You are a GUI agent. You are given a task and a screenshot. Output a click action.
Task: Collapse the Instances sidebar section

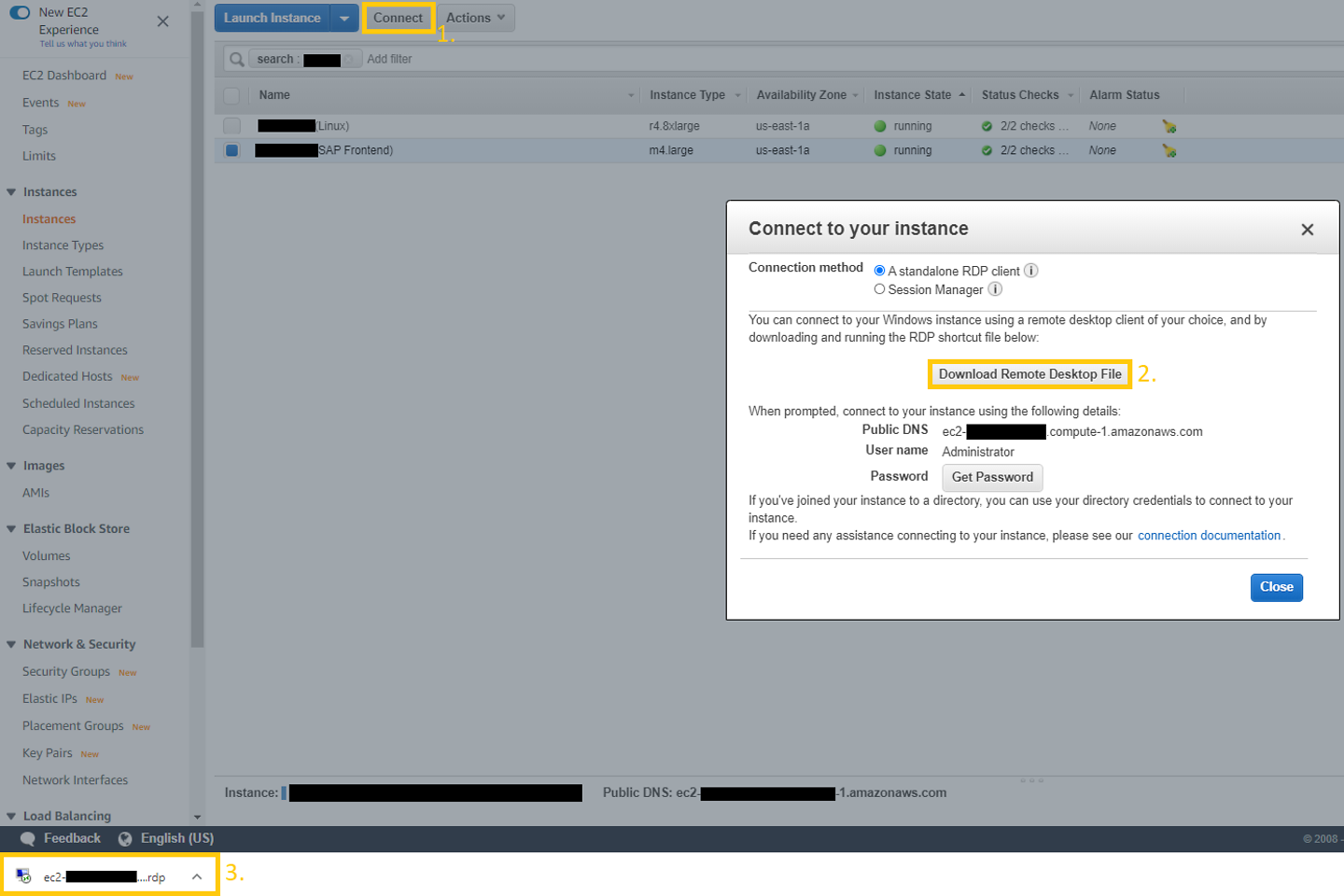tap(11, 192)
